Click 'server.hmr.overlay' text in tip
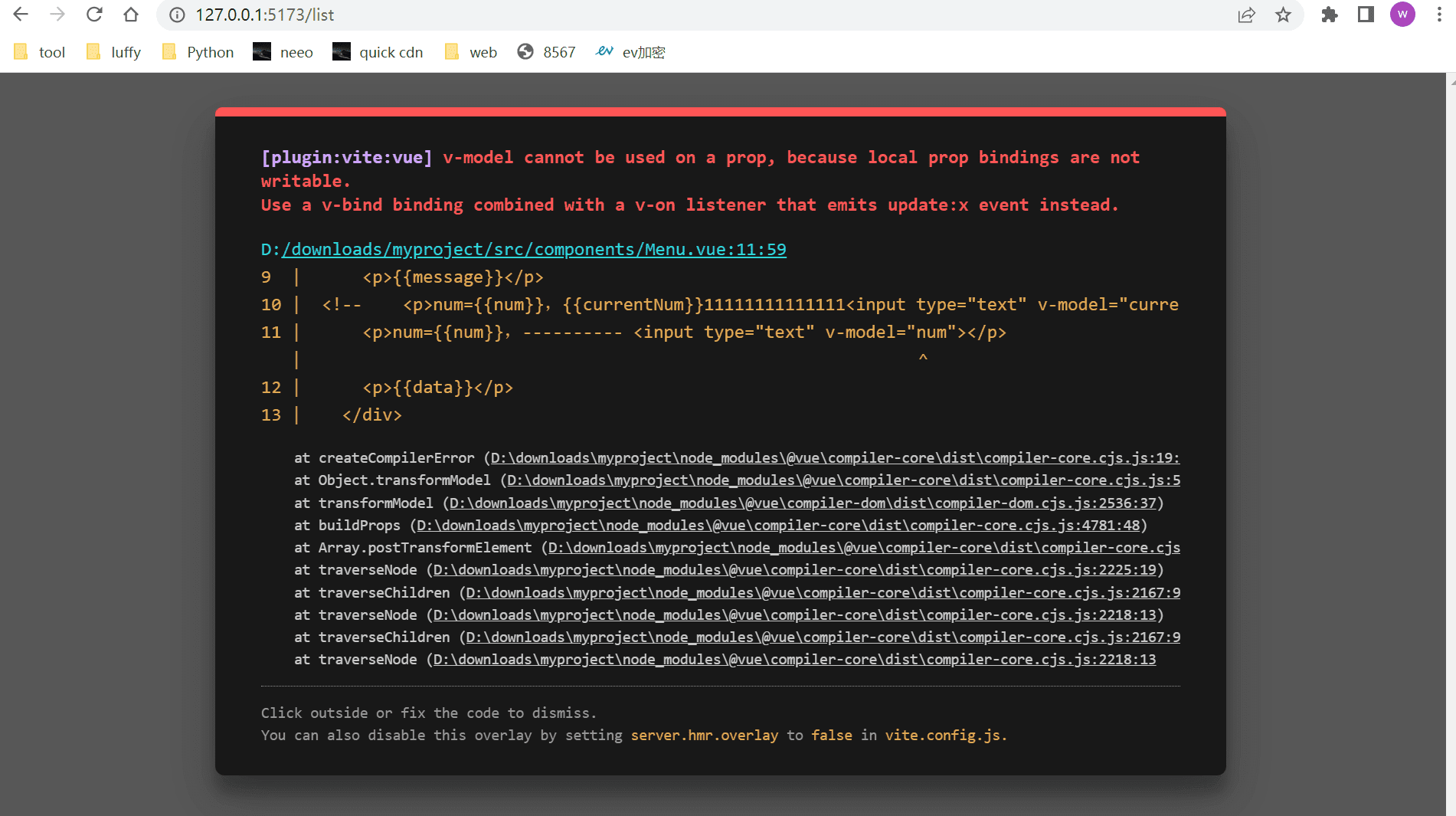The height and width of the screenshot is (816, 1456). [704, 736]
